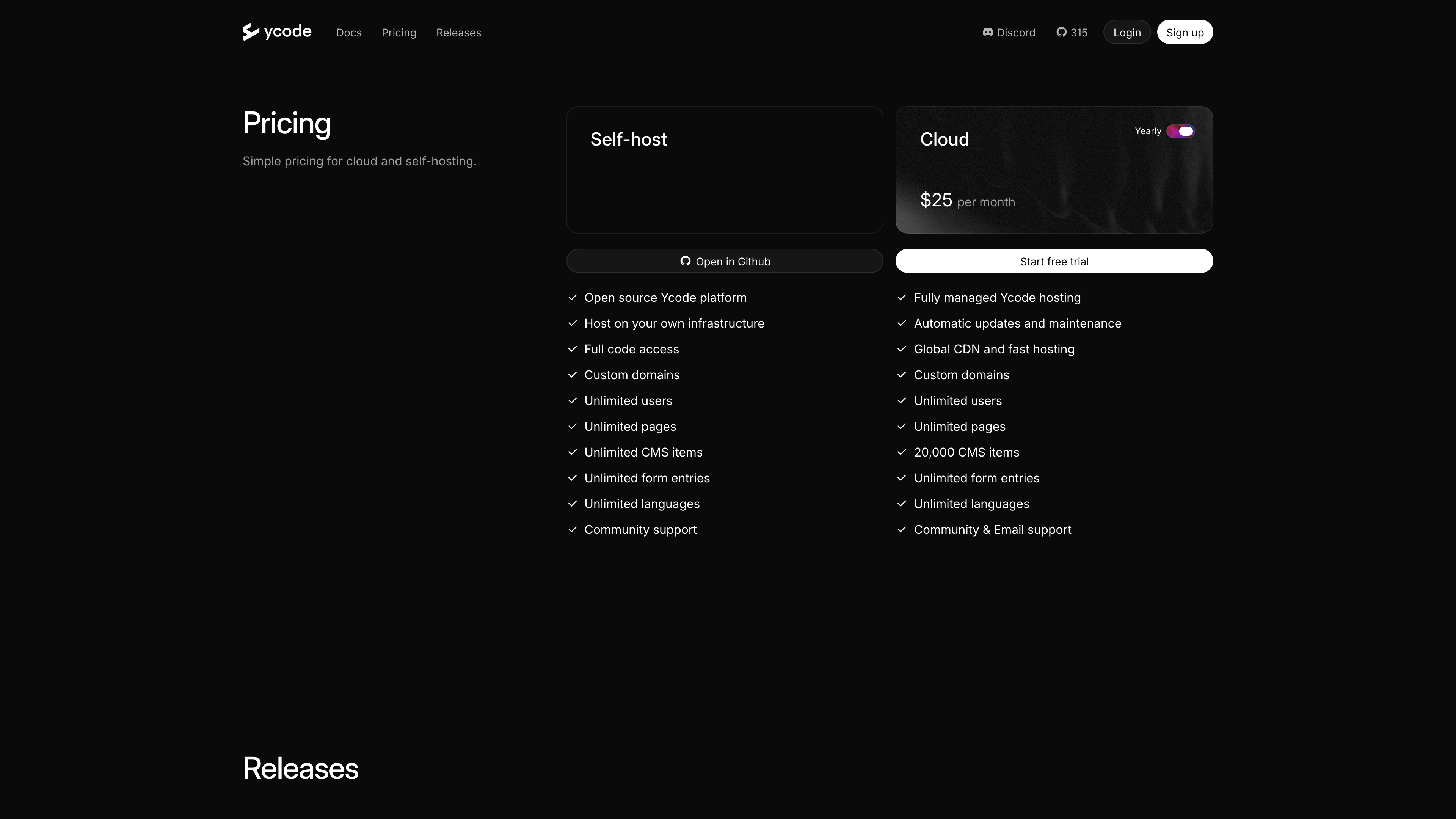Click checkmark beside Full code access
The height and width of the screenshot is (819, 1456).
(x=573, y=349)
